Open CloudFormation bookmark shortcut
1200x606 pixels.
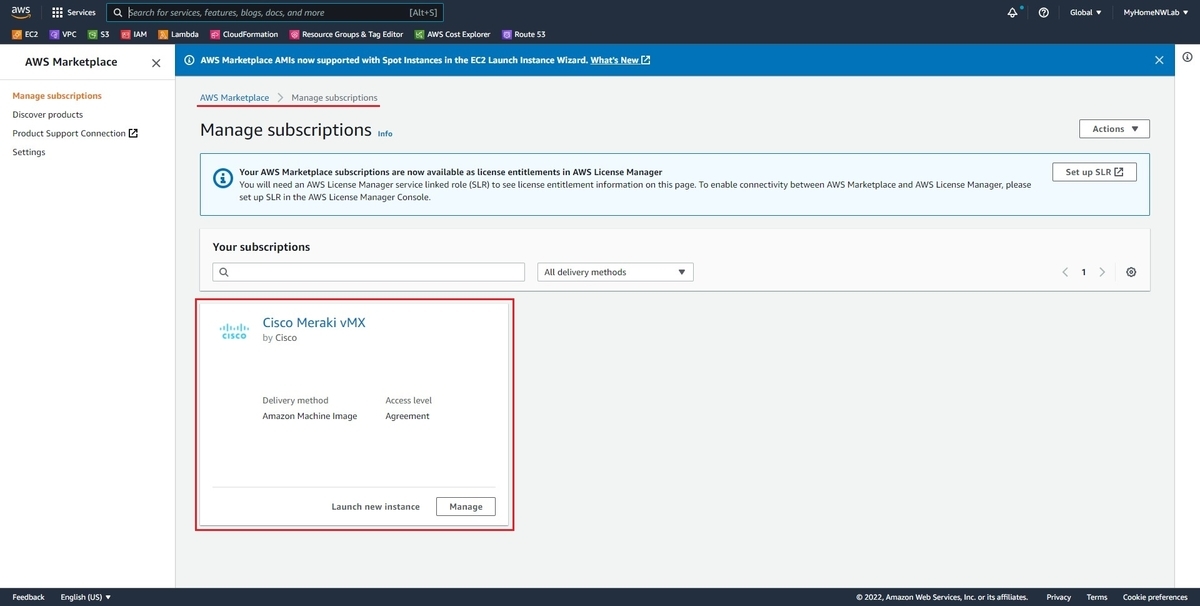(245, 34)
